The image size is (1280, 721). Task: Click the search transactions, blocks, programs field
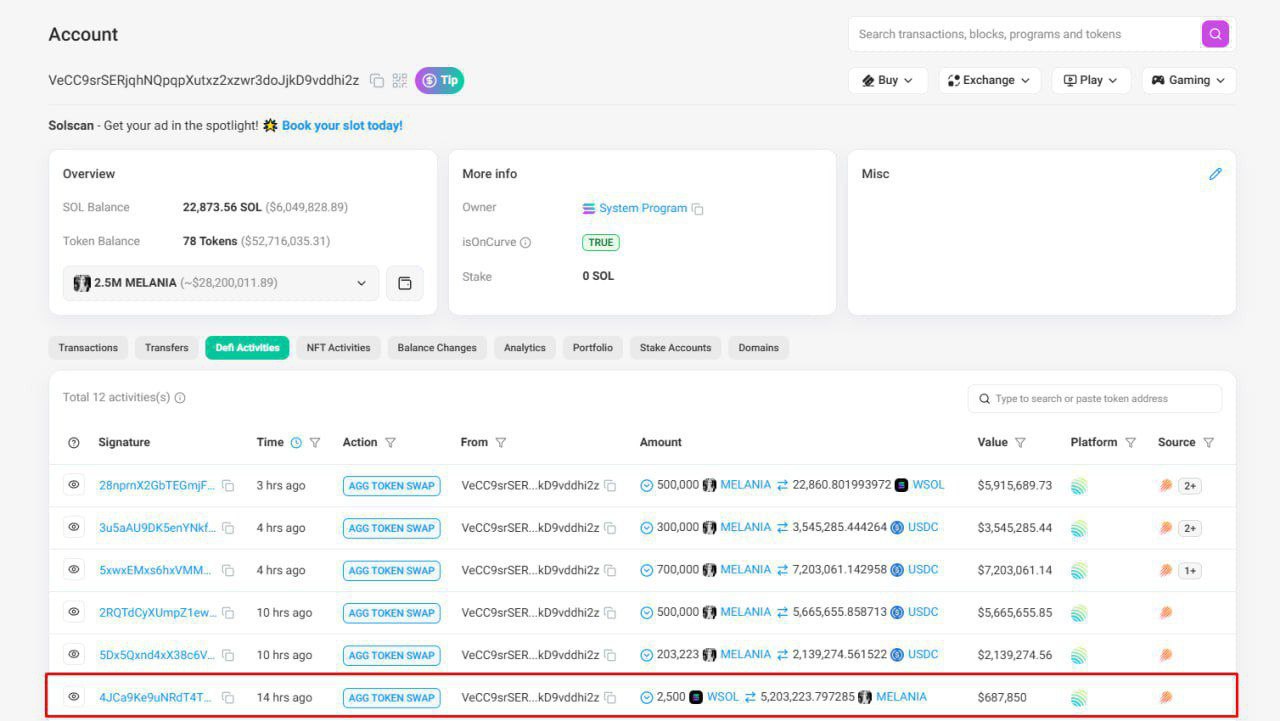1024,34
